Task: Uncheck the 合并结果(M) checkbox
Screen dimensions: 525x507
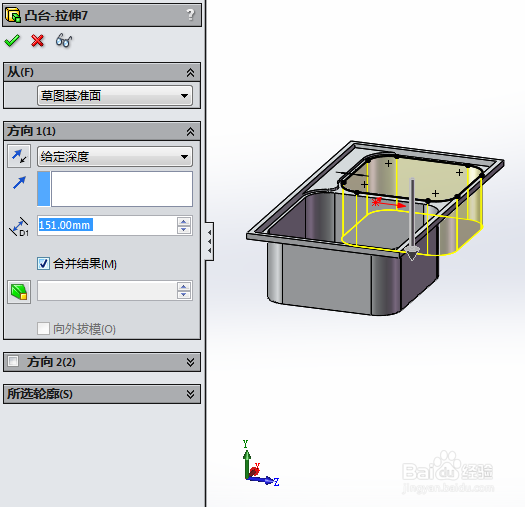Action: [x=43, y=264]
